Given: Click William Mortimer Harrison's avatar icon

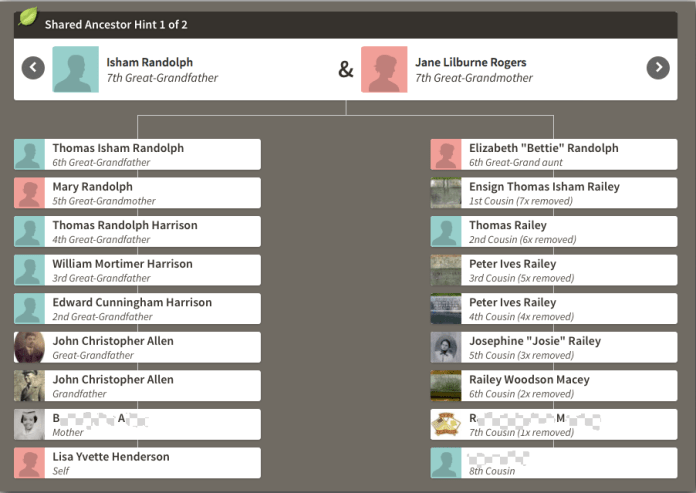Looking at the screenshot, I should click(x=29, y=270).
